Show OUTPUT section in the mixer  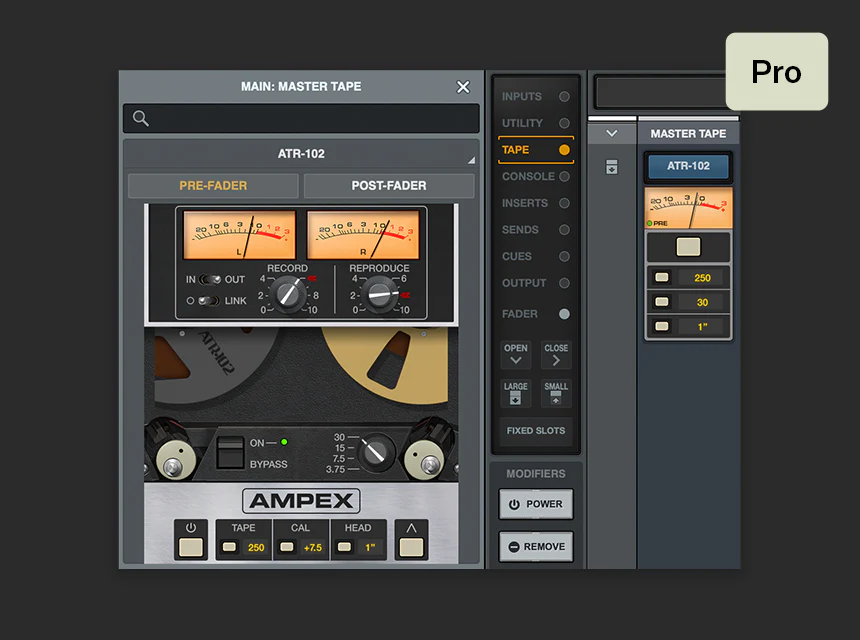coord(524,283)
